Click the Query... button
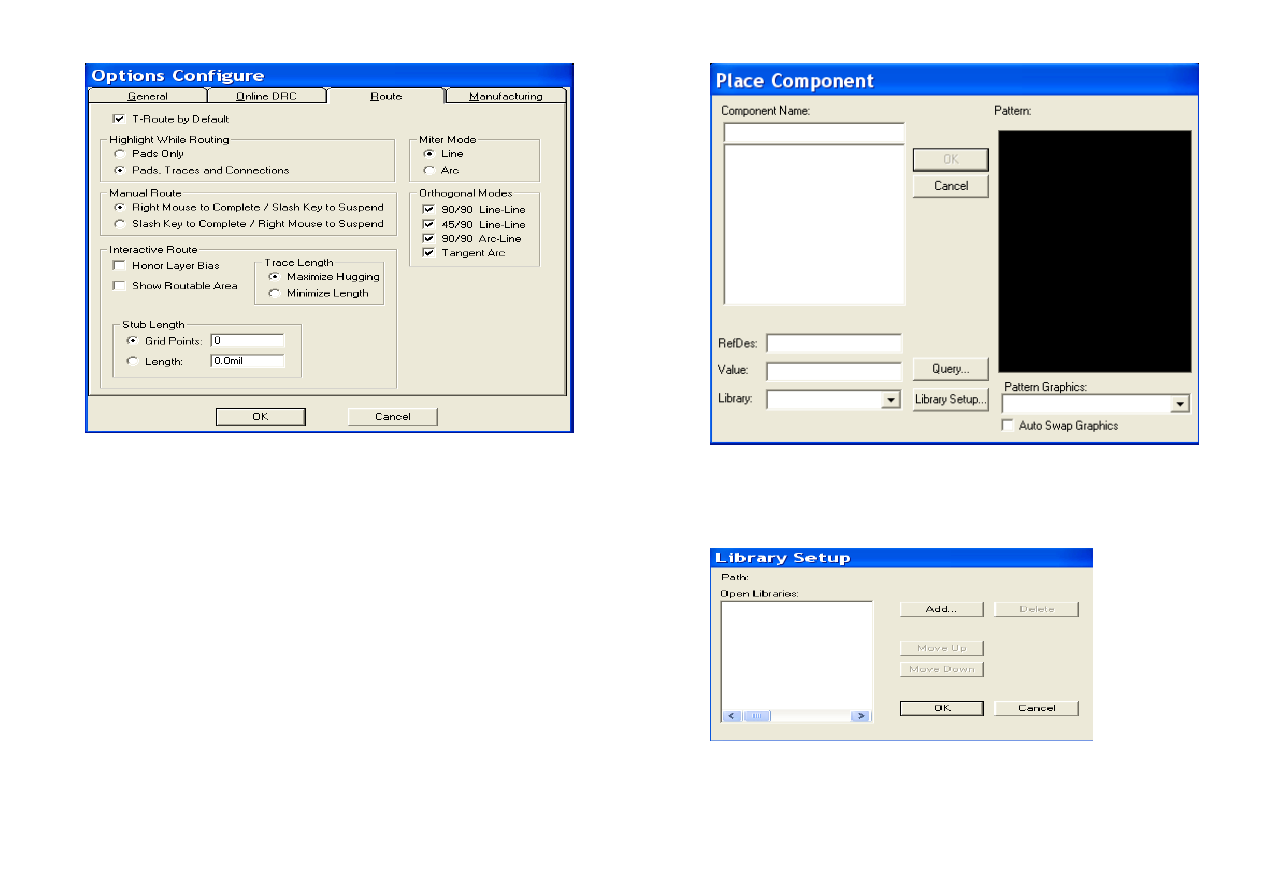The image size is (1263, 893). click(x=951, y=369)
